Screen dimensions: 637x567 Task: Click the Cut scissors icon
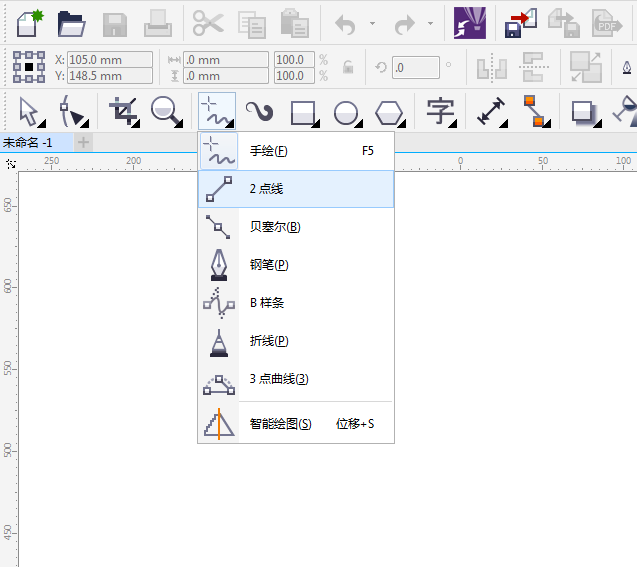point(208,24)
